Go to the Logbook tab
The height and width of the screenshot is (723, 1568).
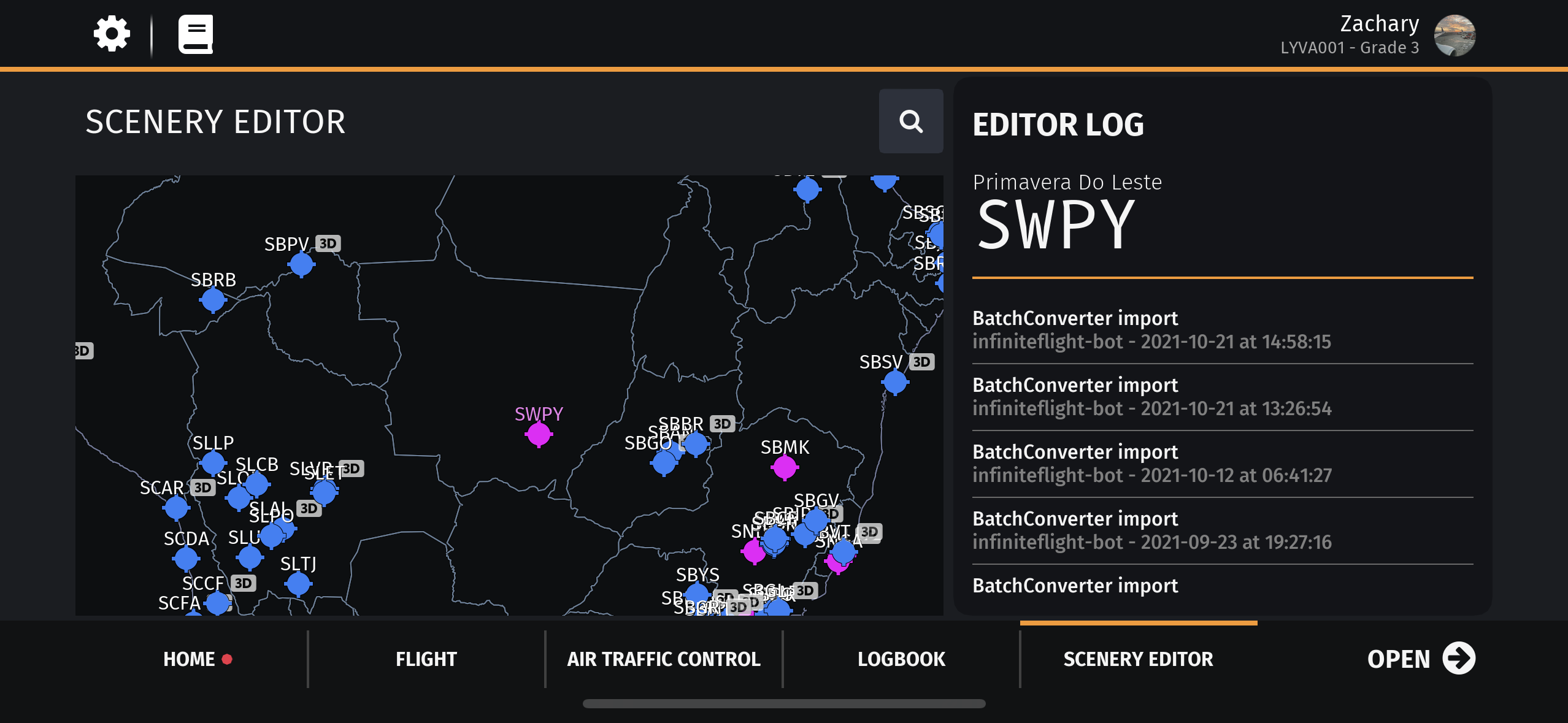901,659
